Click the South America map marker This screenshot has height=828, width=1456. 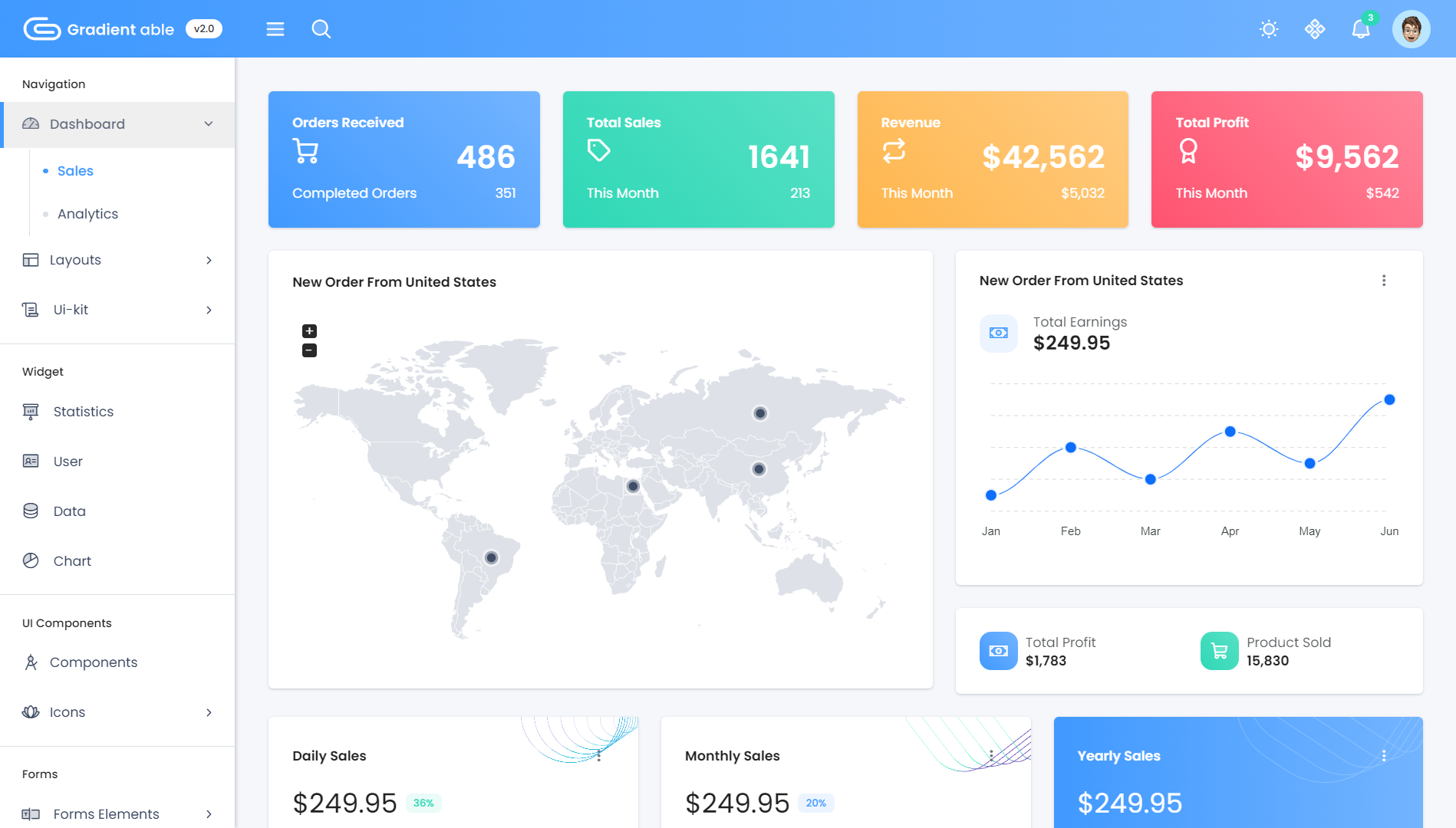pyautogui.click(x=492, y=557)
